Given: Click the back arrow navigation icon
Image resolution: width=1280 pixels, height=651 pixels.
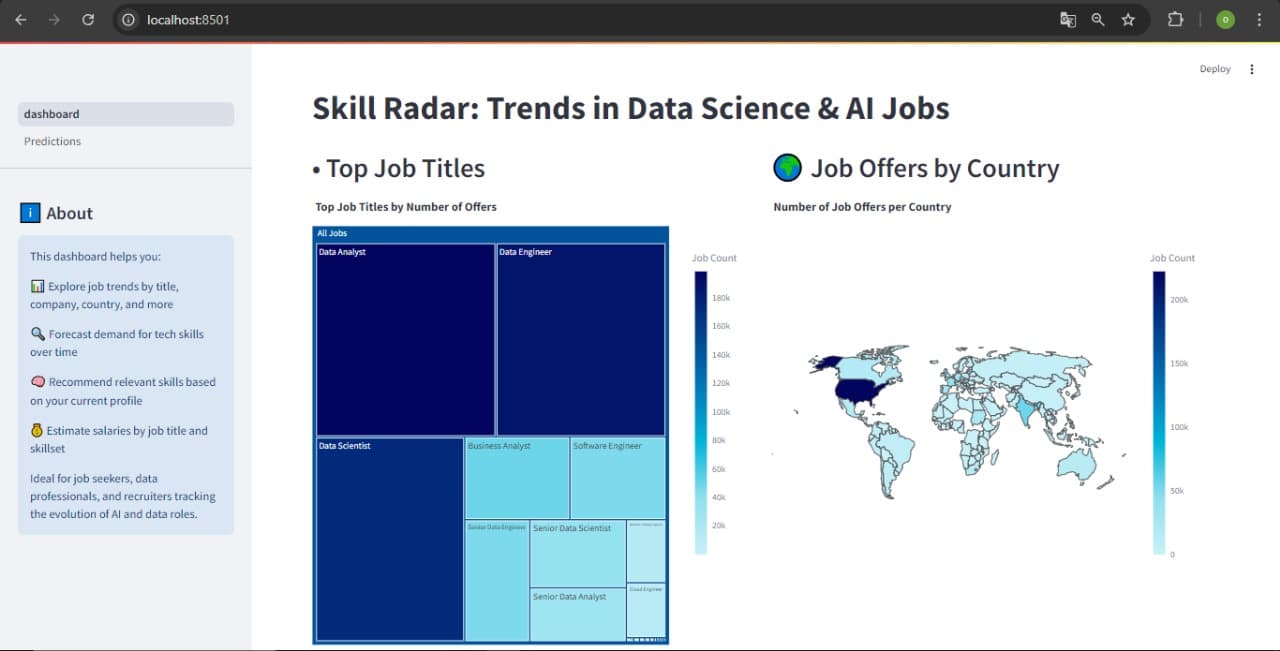Looking at the screenshot, I should [x=20, y=19].
